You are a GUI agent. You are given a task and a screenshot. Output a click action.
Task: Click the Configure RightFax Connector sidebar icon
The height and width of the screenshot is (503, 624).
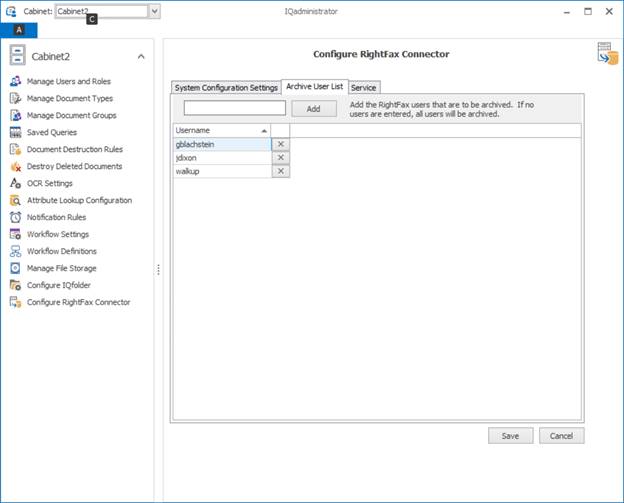(15, 302)
